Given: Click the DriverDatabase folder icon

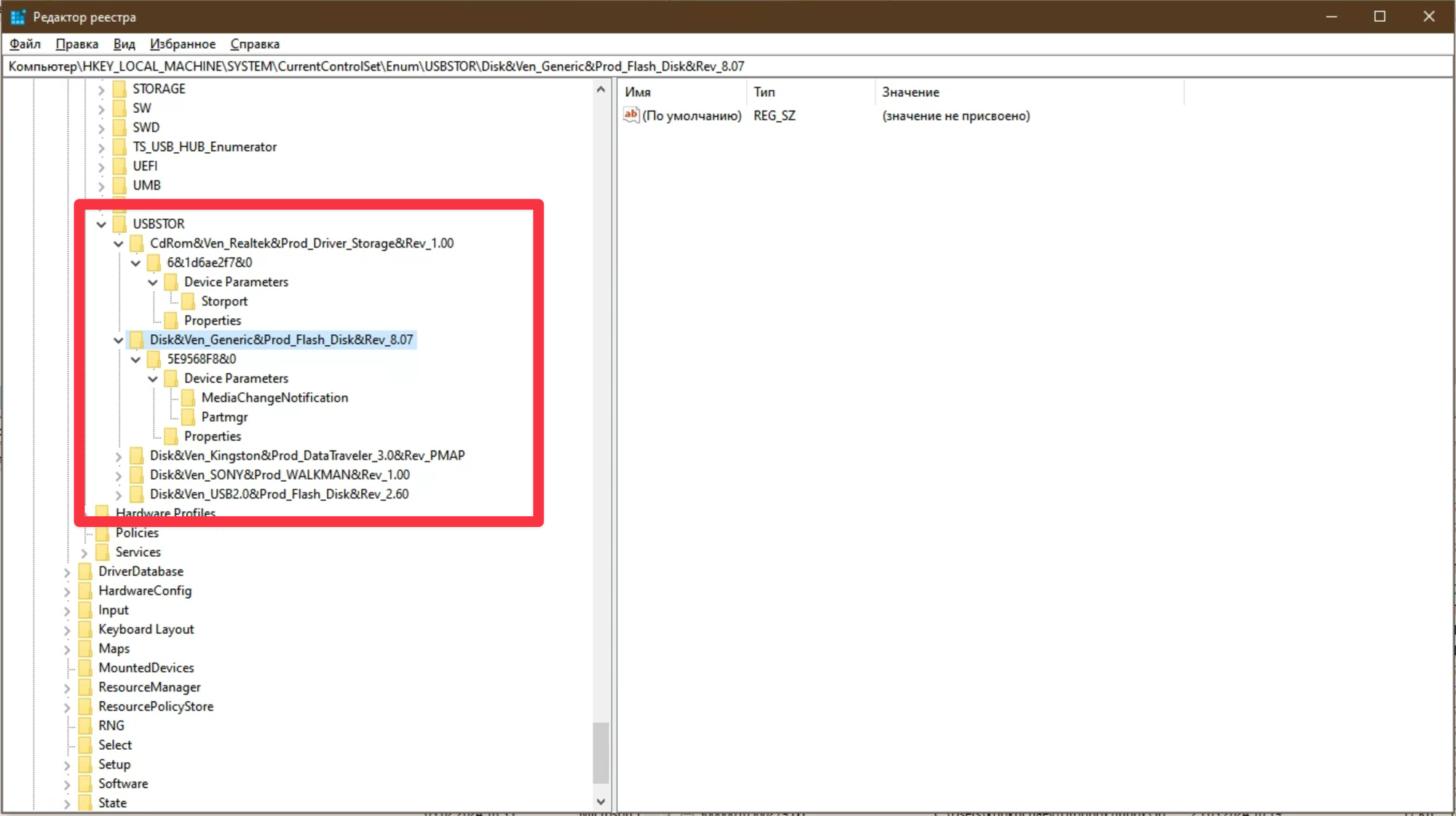Looking at the screenshot, I should point(85,571).
